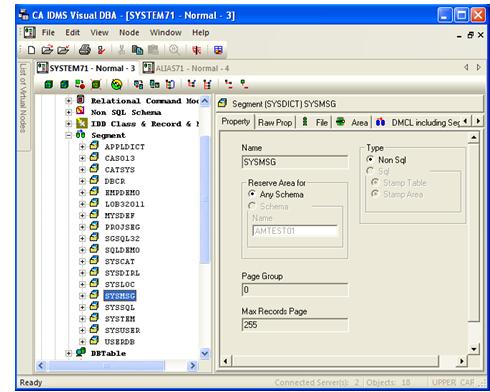Click the Segment icon beside Segment (SYSDICT) SYSMSG
The height and width of the screenshot is (392, 490).
tap(222, 103)
